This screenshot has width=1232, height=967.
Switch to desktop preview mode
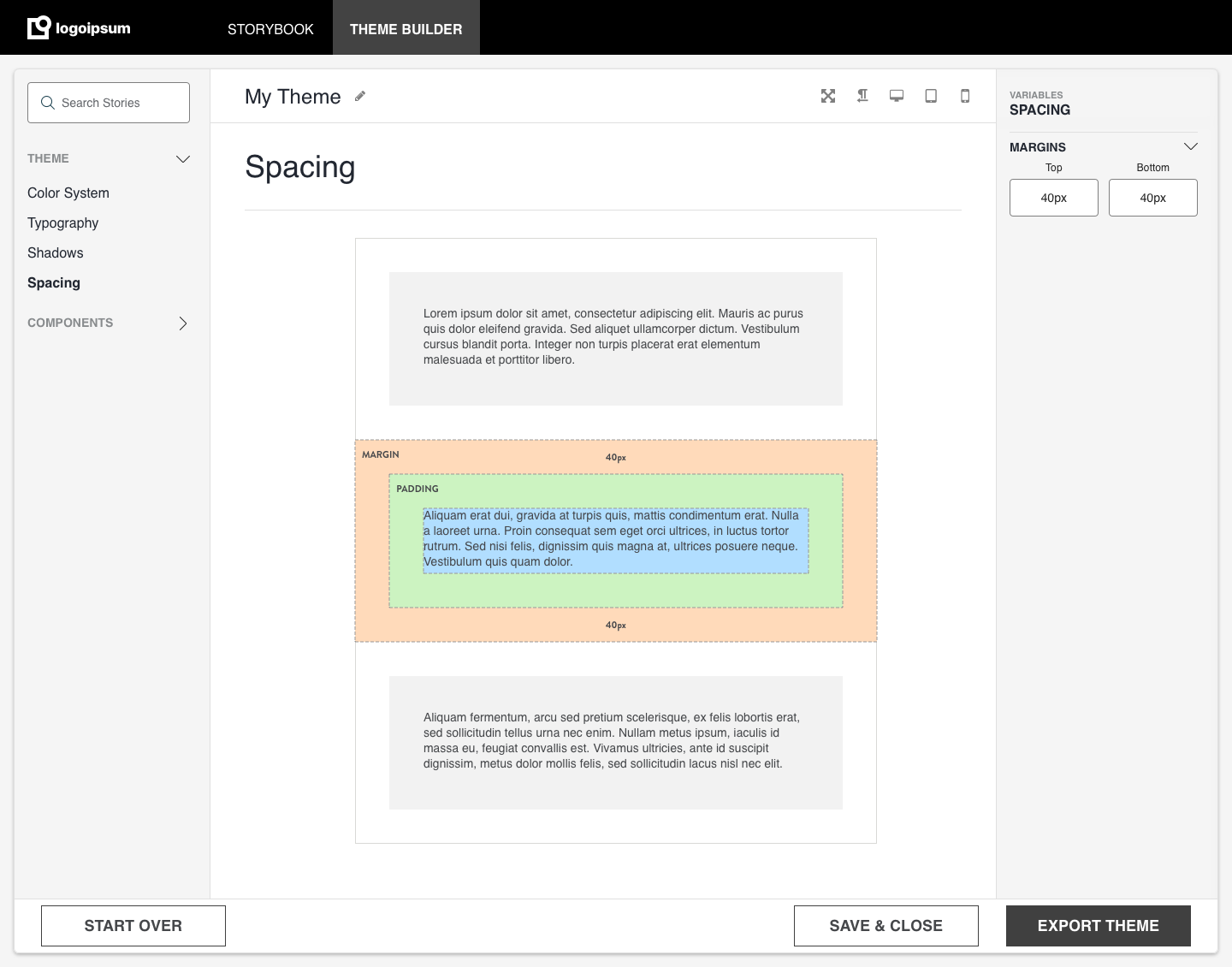pos(897,96)
